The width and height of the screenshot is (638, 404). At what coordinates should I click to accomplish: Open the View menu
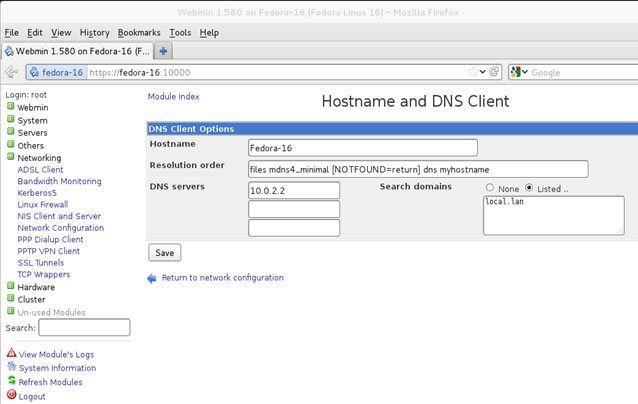61,33
